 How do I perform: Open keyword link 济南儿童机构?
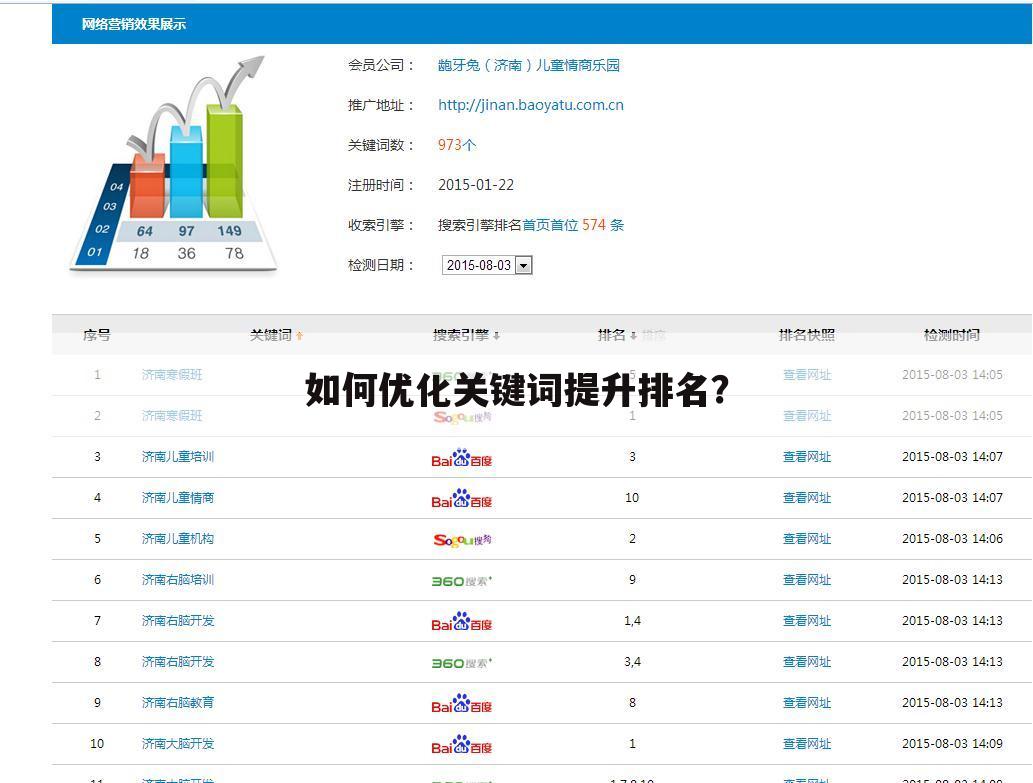pyautogui.click(x=178, y=539)
